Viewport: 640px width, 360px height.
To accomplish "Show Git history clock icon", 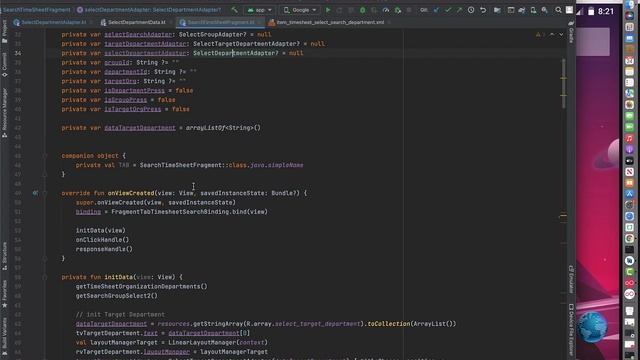I will (471, 10).
